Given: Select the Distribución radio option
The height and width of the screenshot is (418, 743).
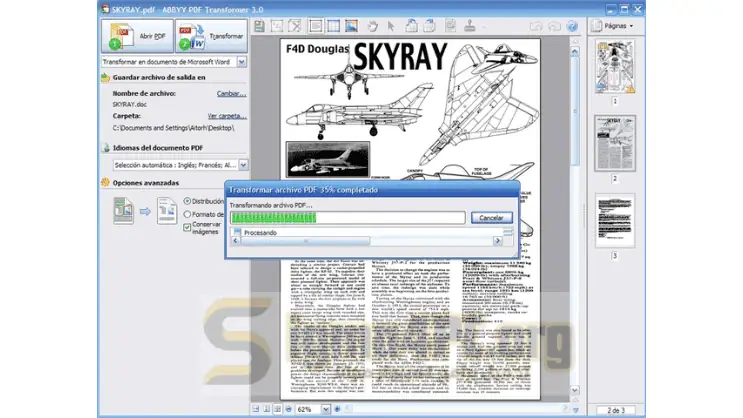Looking at the screenshot, I should (187, 201).
